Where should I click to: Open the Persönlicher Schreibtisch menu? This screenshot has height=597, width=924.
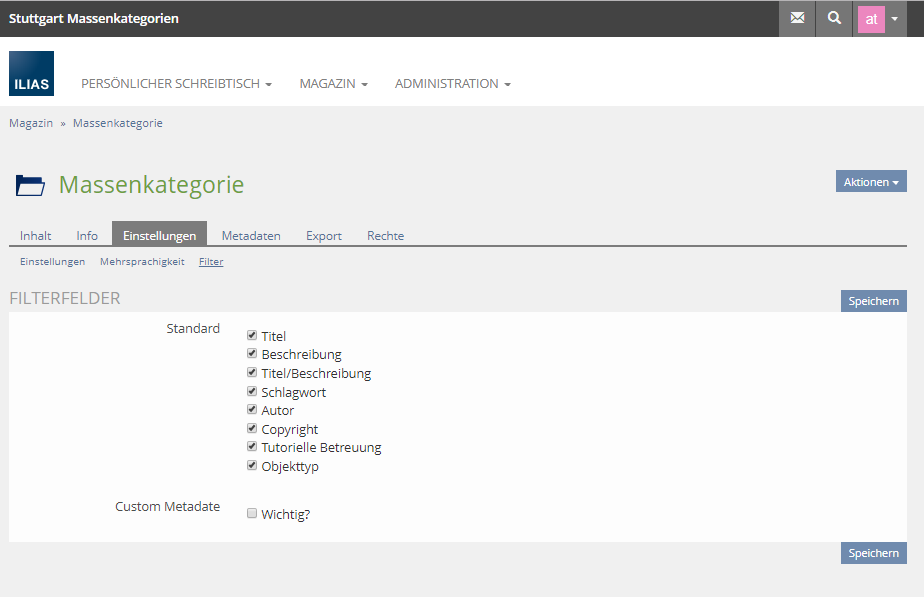(176, 84)
